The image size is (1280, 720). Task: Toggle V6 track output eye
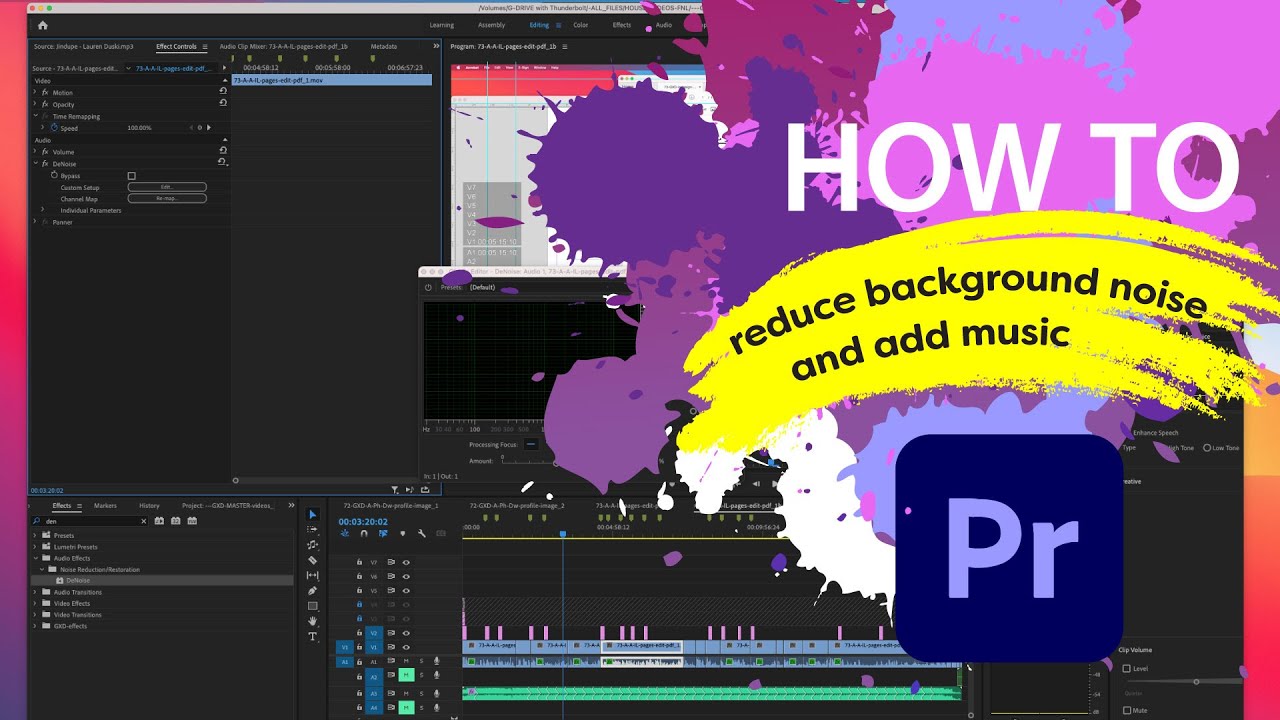coord(406,575)
